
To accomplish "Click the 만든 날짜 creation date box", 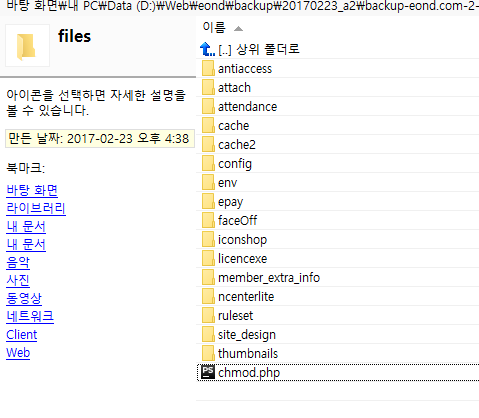I will coord(100,138).
